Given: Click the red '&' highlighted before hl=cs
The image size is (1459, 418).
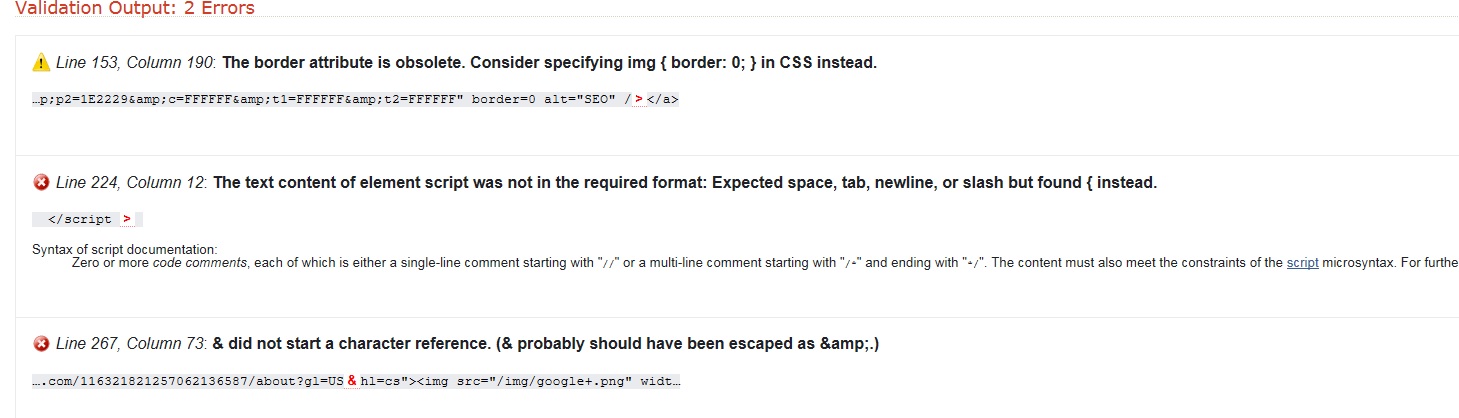Looking at the screenshot, I should pyautogui.click(x=352, y=381).
